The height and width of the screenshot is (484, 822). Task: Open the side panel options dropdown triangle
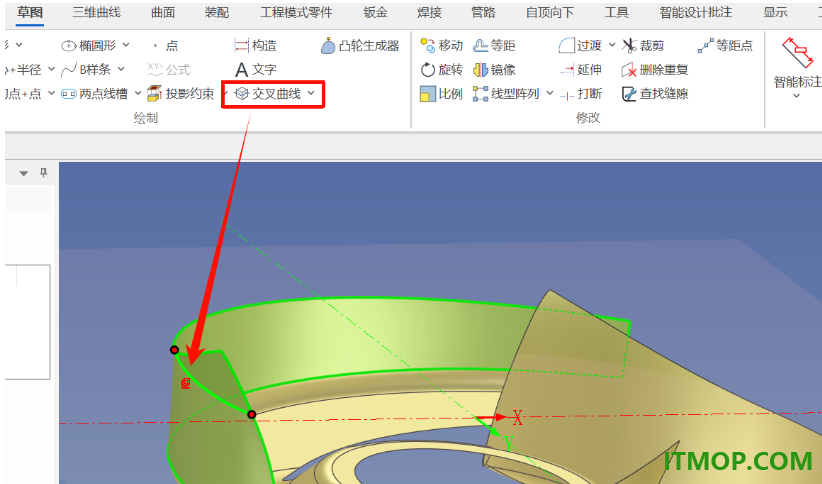[x=24, y=174]
